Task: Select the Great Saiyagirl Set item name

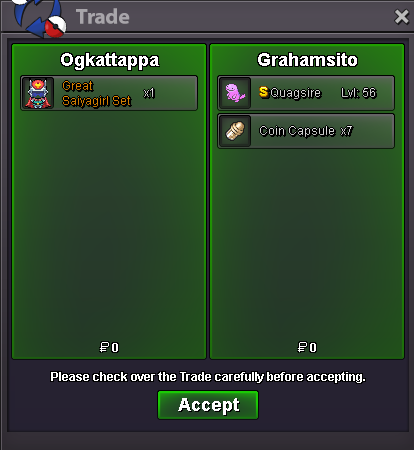Action: pos(96,93)
